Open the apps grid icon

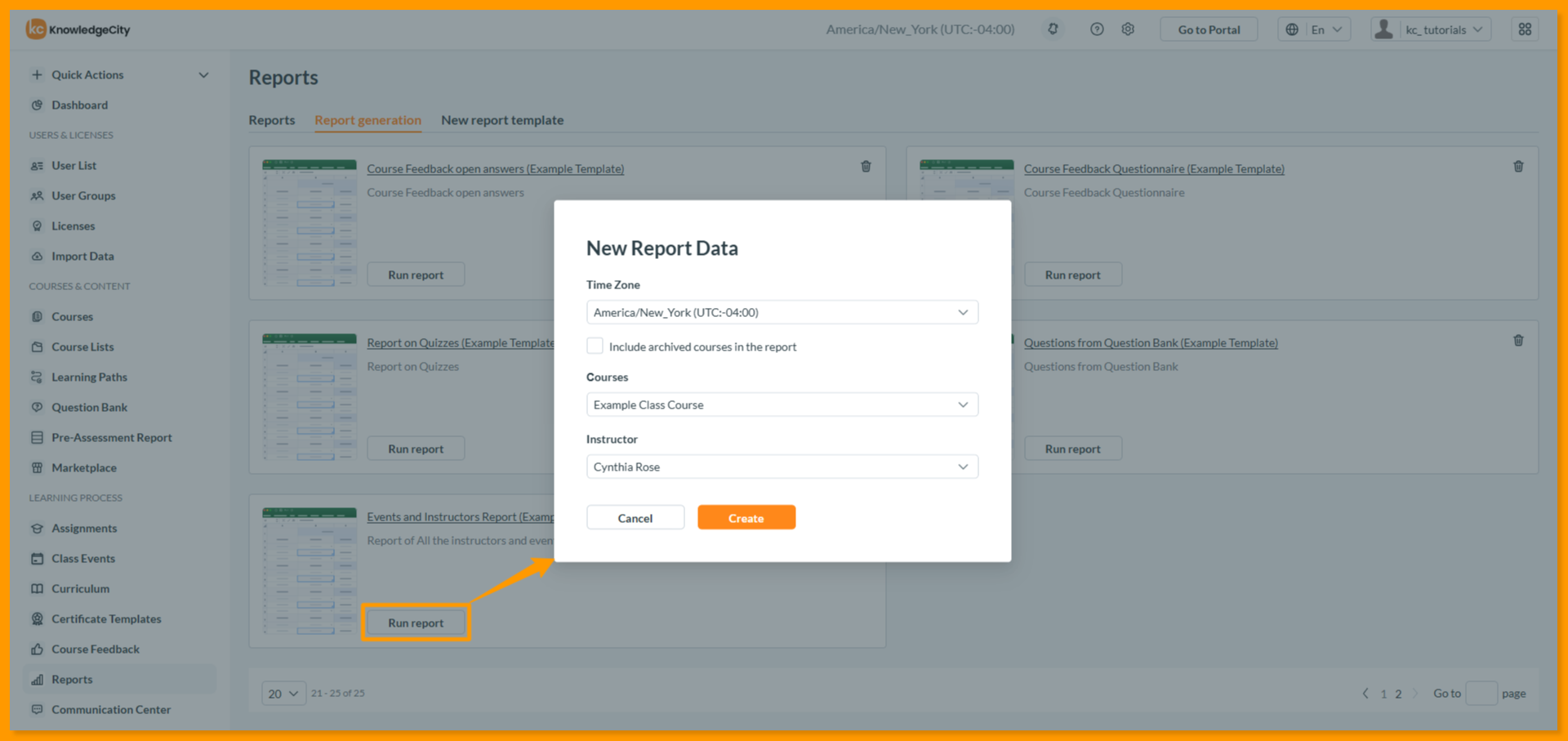click(x=1525, y=29)
